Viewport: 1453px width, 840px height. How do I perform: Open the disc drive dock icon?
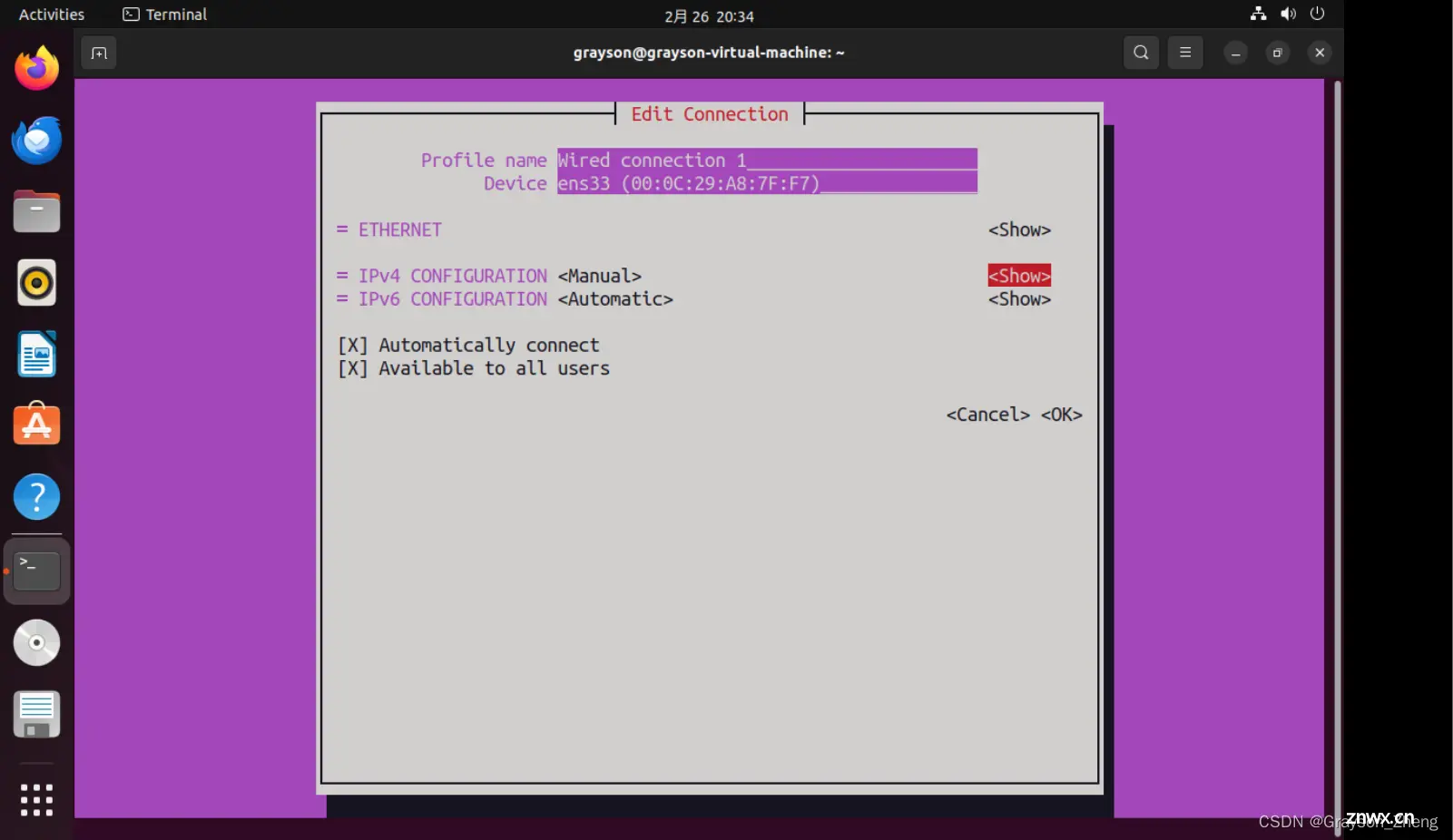click(x=36, y=642)
